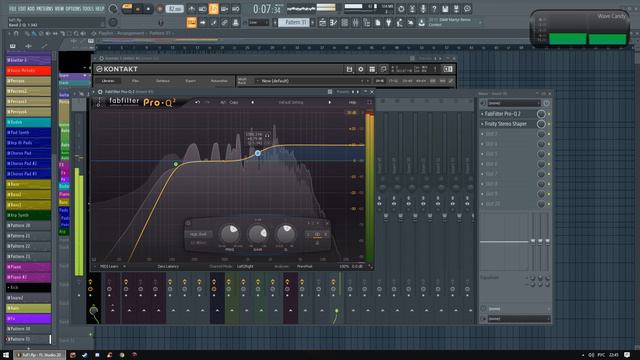The height and width of the screenshot is (360, 640).
Task: Click Kontakt's minimized view icon
Action: 384,69
